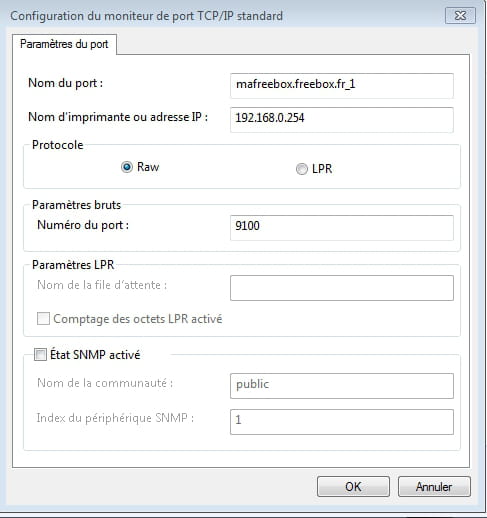This screenshot has width=487, height=518.
Task: Select the Raw protocol radio button
Action: (127, 167)
